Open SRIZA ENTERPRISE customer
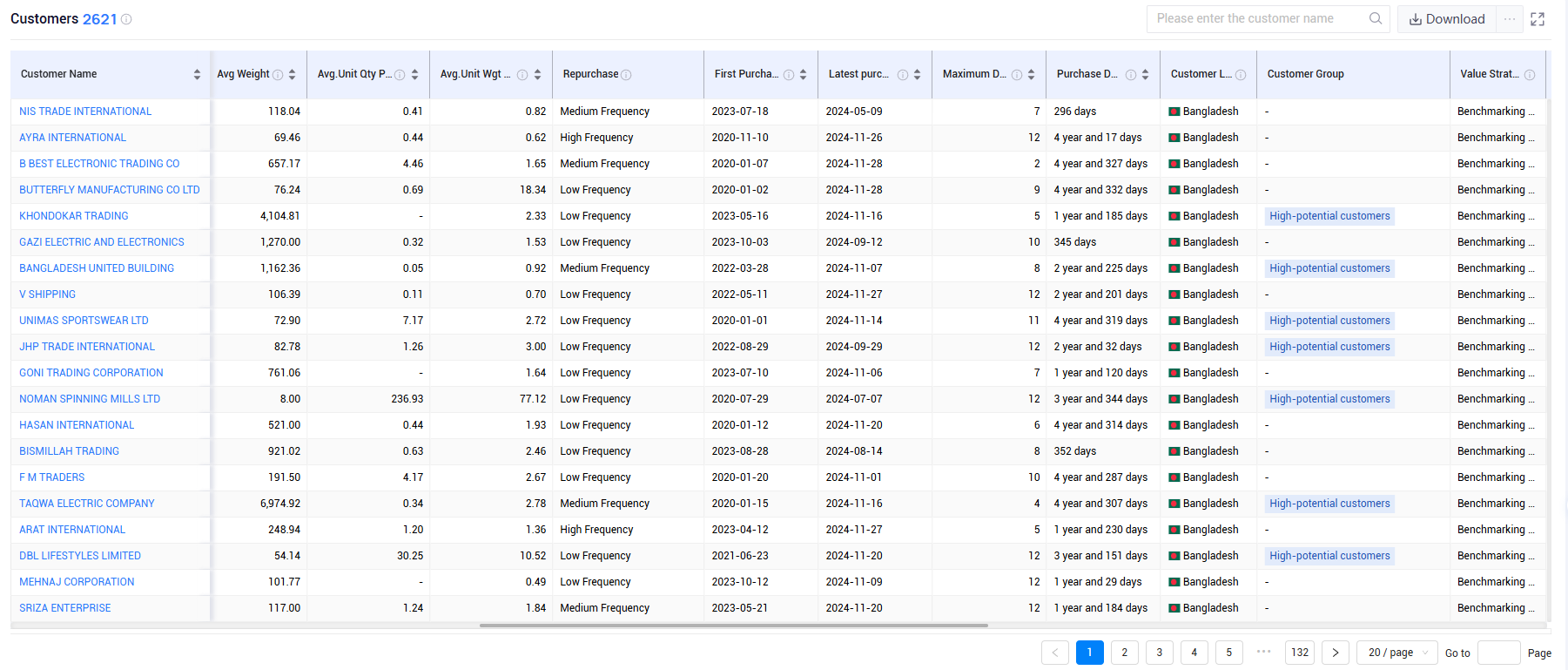The height and width of the screenshot is (670, 1568). coord(65,608)
